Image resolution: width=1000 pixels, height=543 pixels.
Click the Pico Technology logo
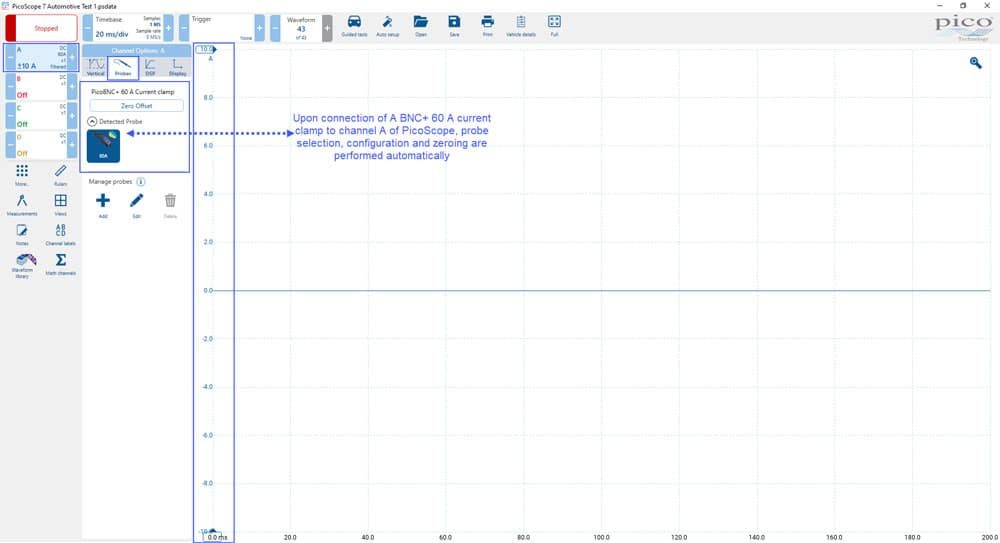point(964,27)
